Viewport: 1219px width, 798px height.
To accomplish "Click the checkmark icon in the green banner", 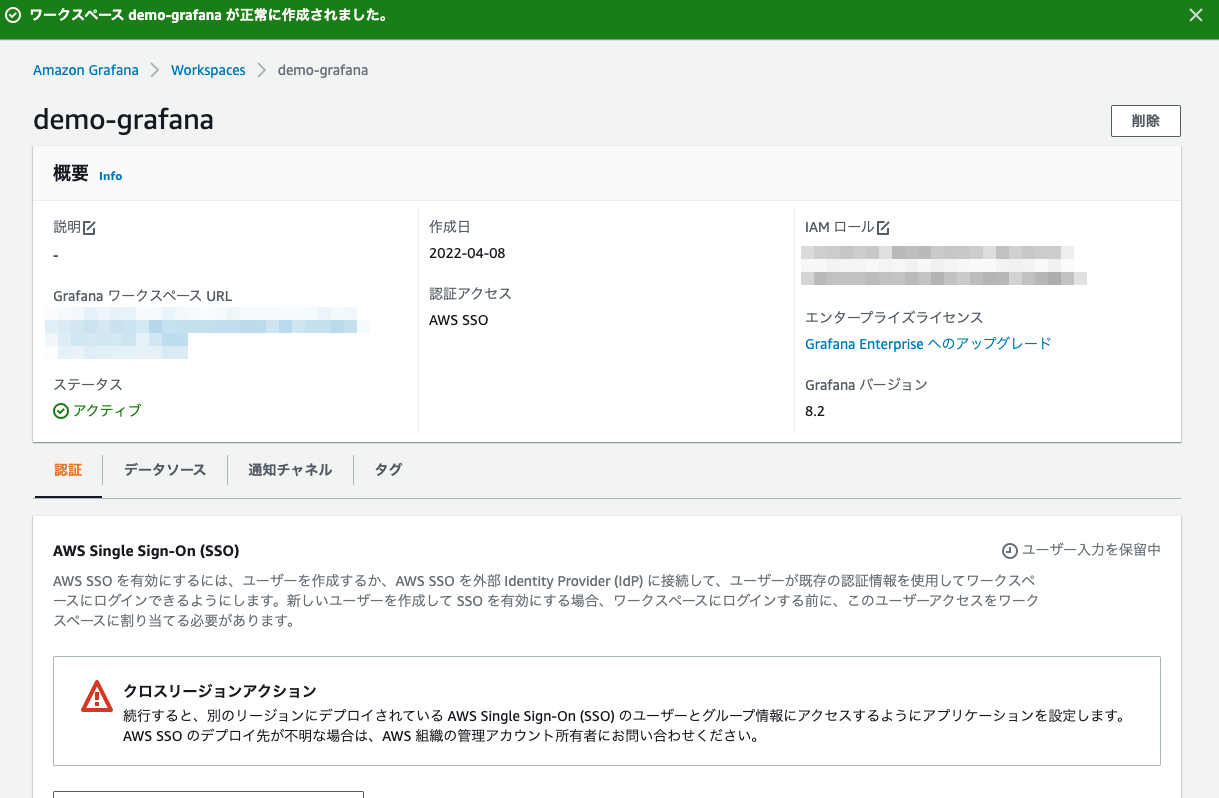I will click(12, 15).
